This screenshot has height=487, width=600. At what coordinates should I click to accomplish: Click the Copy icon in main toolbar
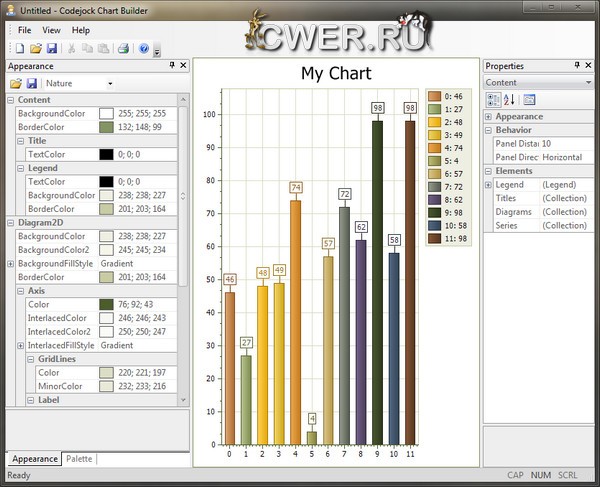click(x=87, y=48)
